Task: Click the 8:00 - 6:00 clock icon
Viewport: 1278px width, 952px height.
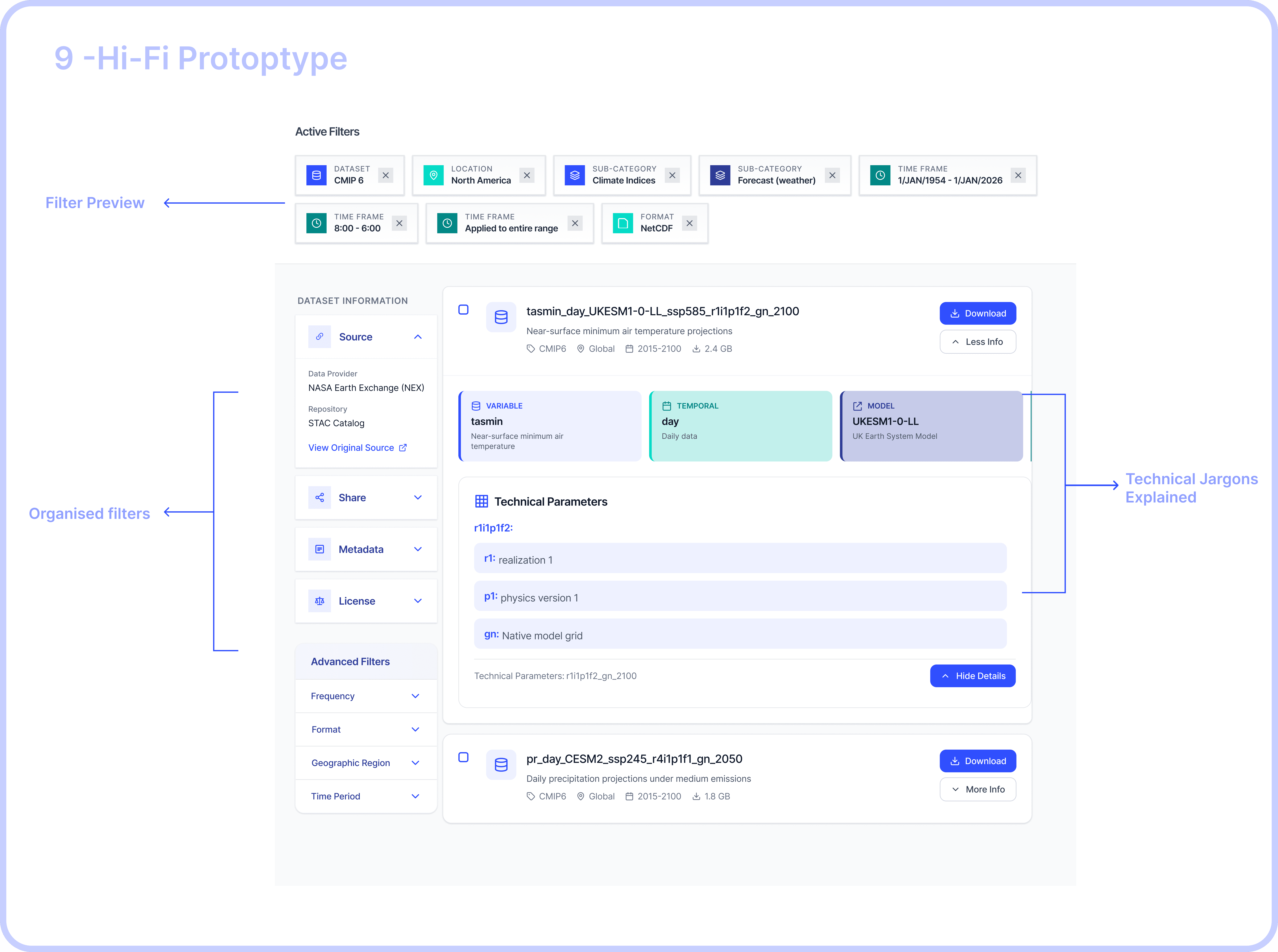Action: click(316, 223)
